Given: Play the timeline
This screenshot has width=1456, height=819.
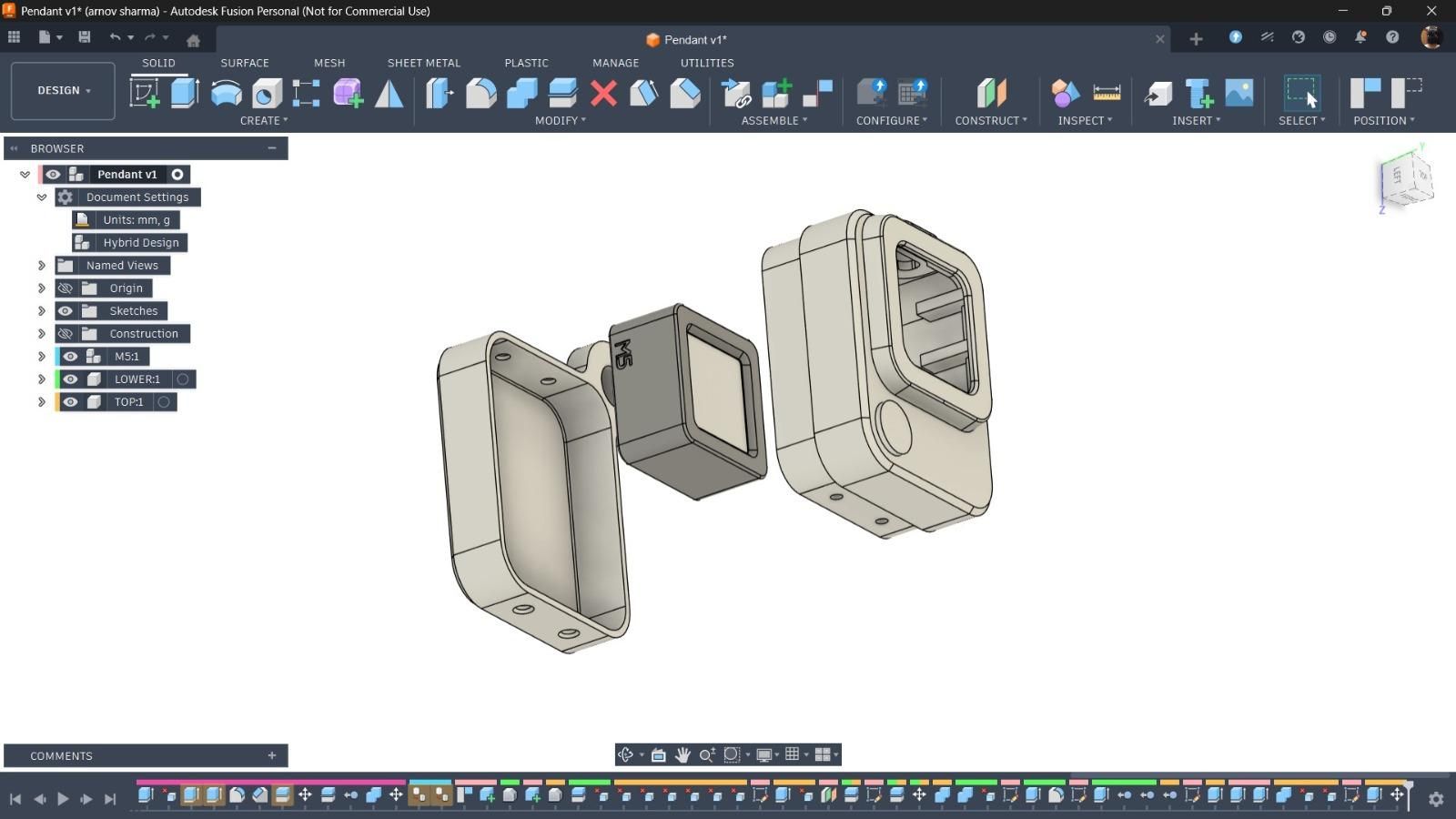Looking at the screenshot, I should [x=63, y=799].
